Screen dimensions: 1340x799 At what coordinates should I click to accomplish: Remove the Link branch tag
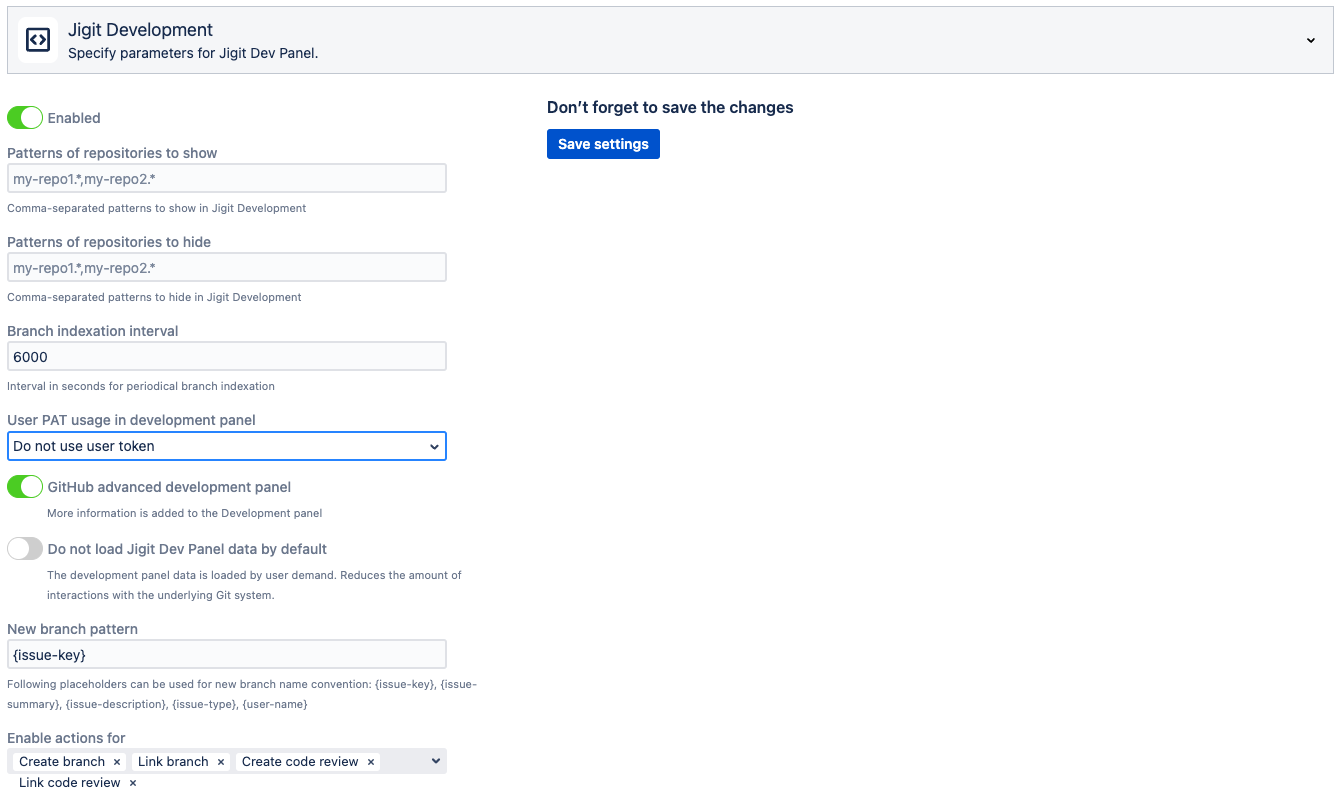(x=221, y=762)
